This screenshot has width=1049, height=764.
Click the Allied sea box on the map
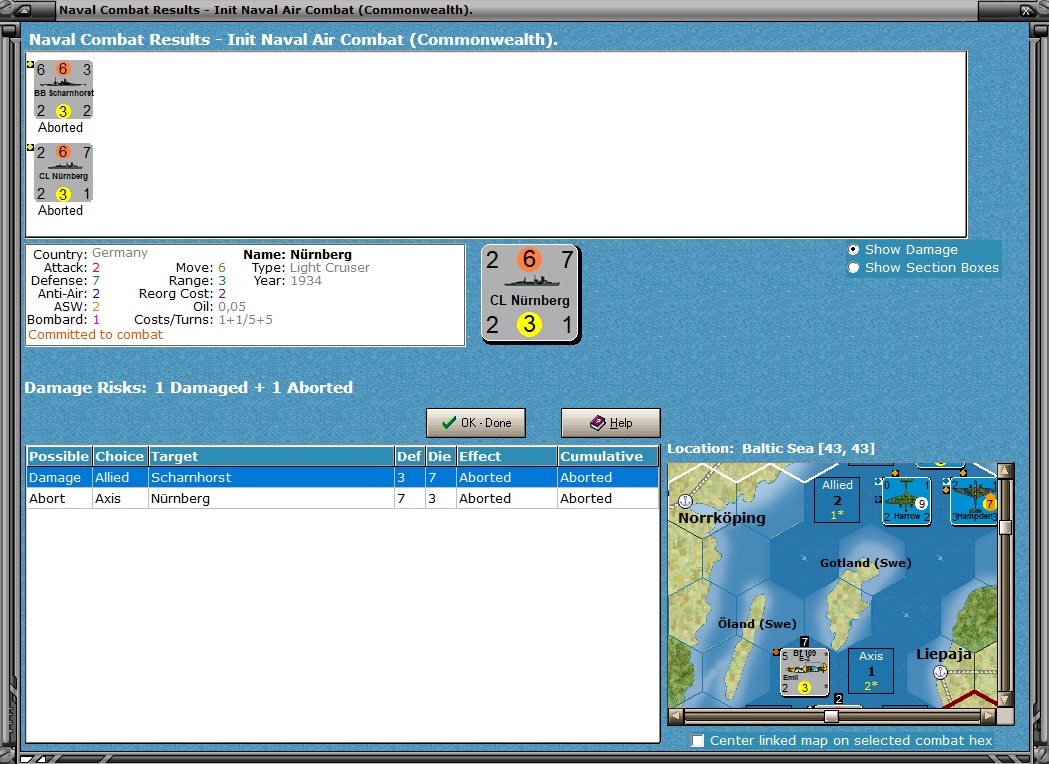[837, 500]
